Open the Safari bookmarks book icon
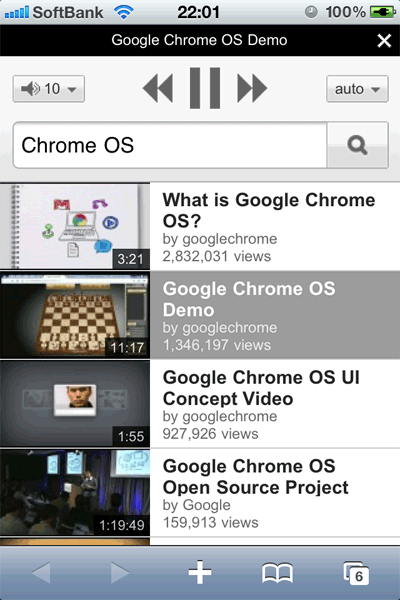The width and height of the screenshot is (400, 600). click(278, 573)
